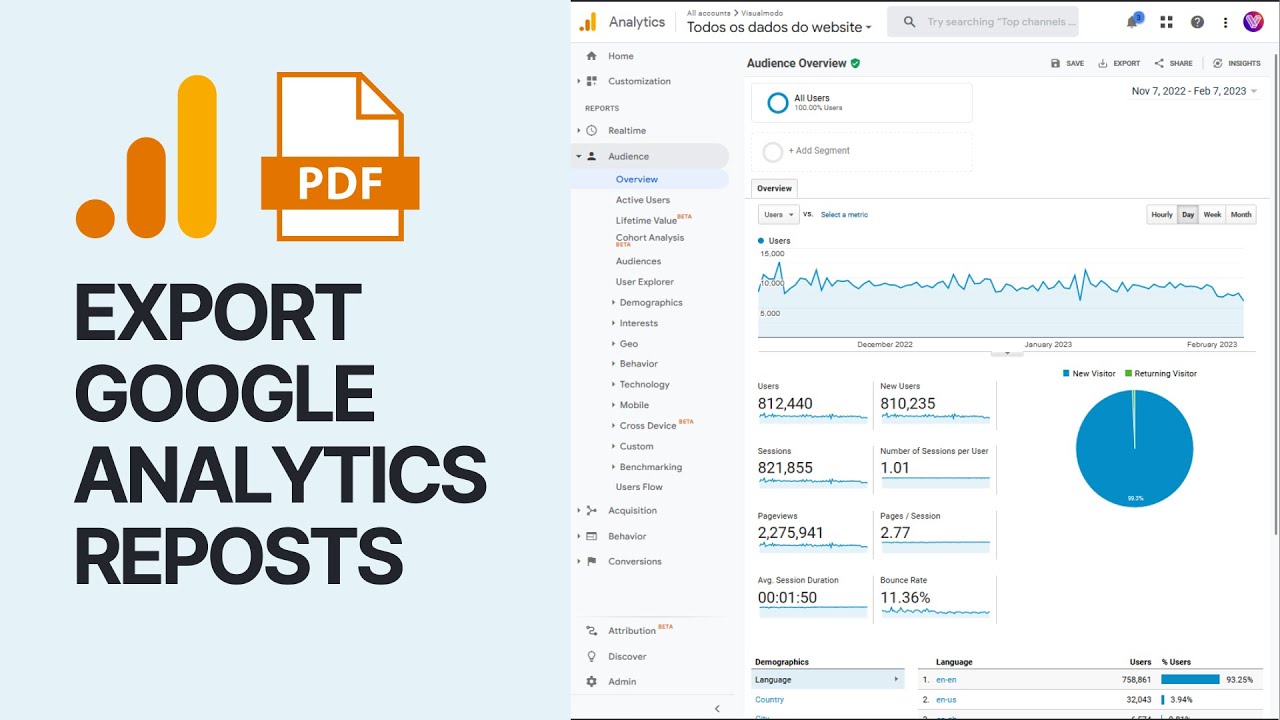
Task: Click the Google Analytics logo icon
Action: click(588, 21)
